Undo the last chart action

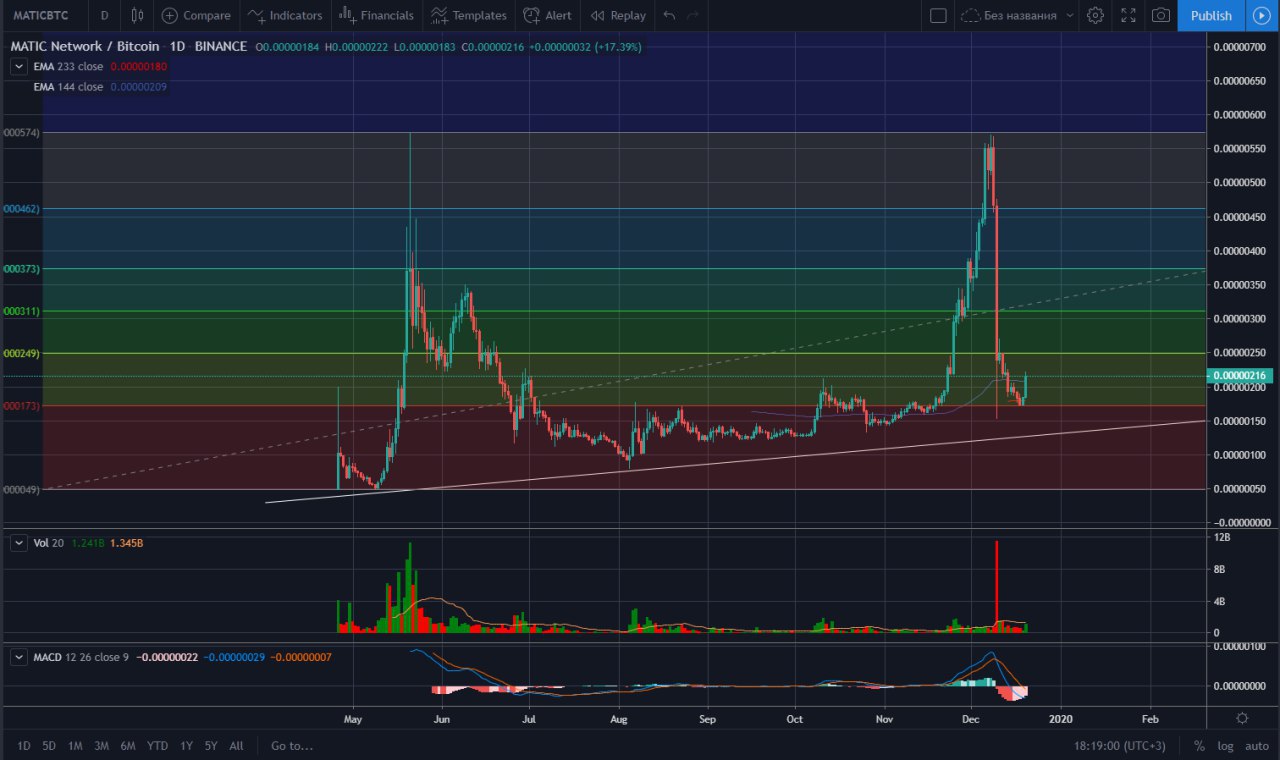(669, 15)
